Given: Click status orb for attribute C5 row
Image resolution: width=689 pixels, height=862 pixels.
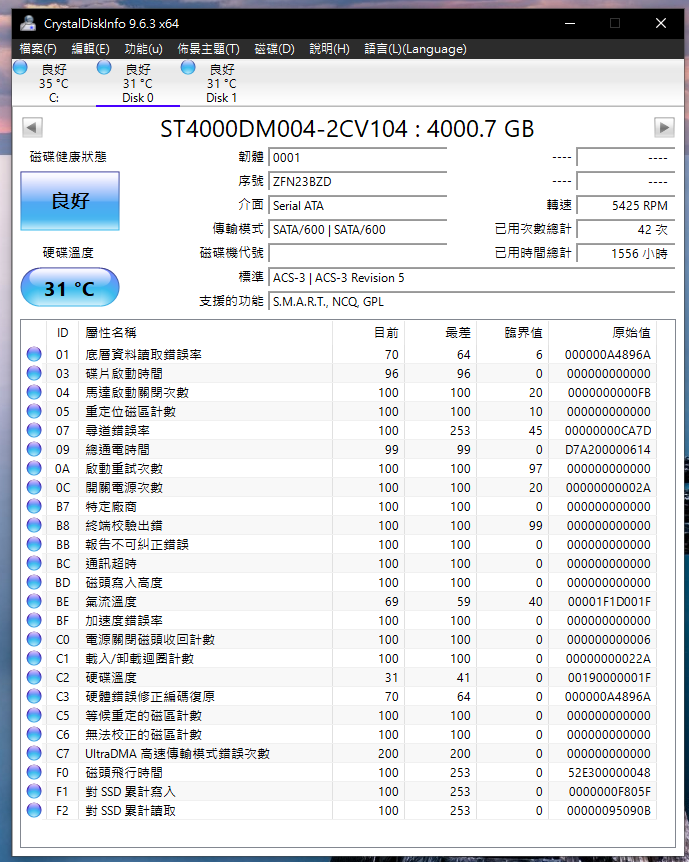Looking at the screenshot, I should tap(34, 715).
